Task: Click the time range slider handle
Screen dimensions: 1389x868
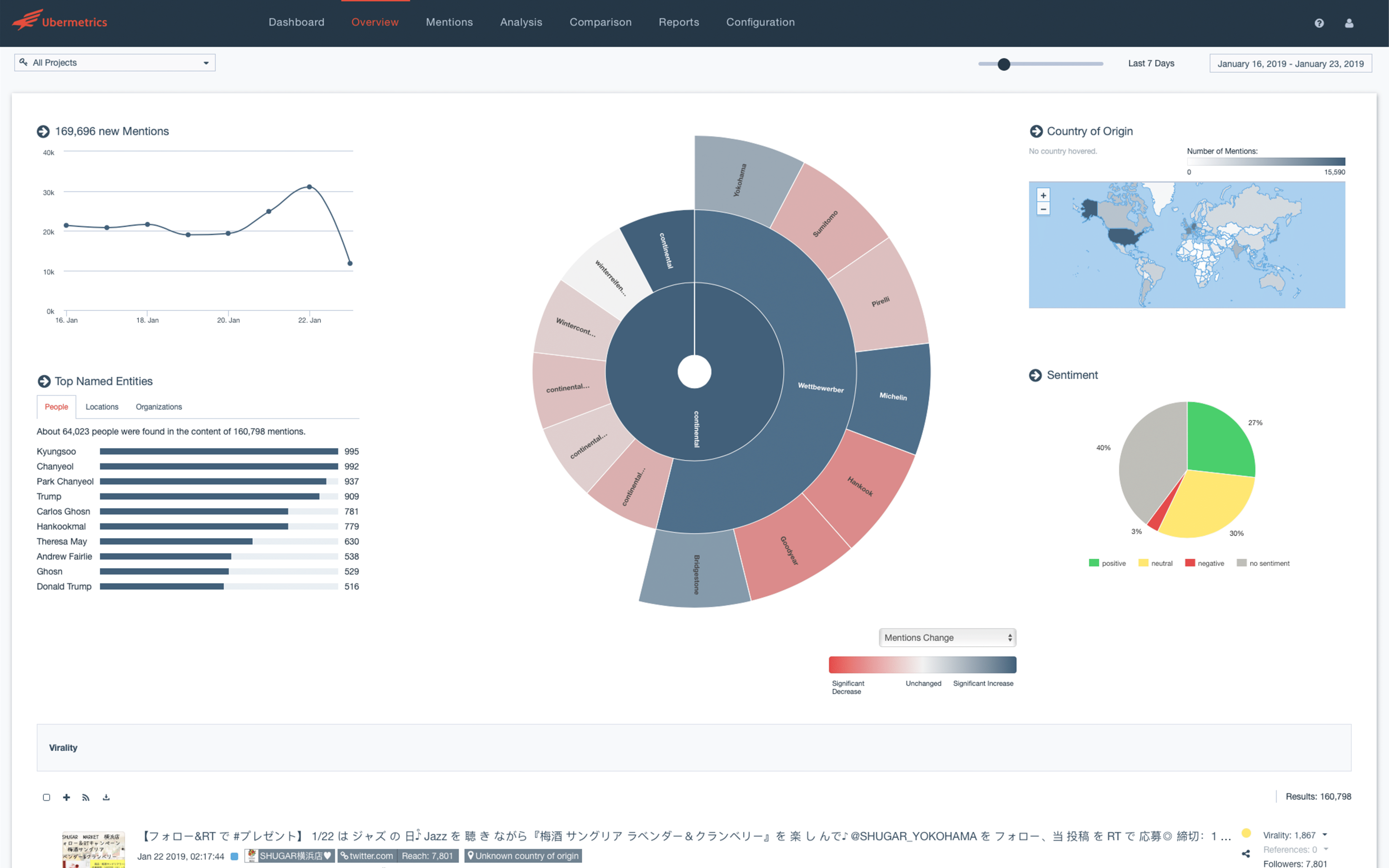Action: [1004, 64]
